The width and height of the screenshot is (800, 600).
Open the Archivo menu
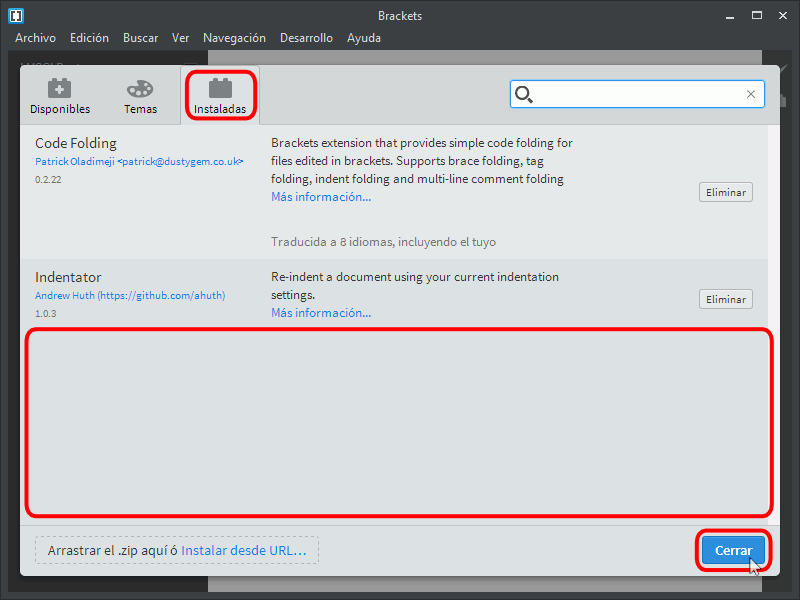click(x=35, y=38)
